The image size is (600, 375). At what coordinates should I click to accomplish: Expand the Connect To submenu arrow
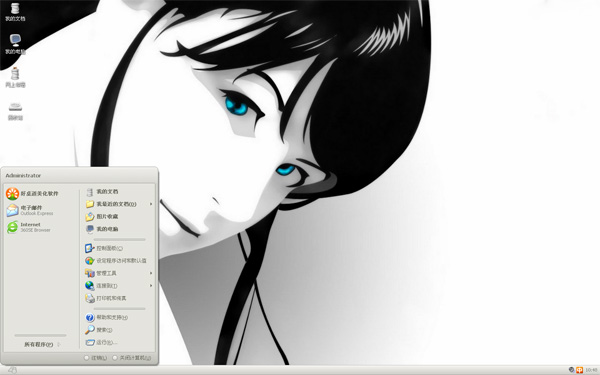click(x=151, y=285)
